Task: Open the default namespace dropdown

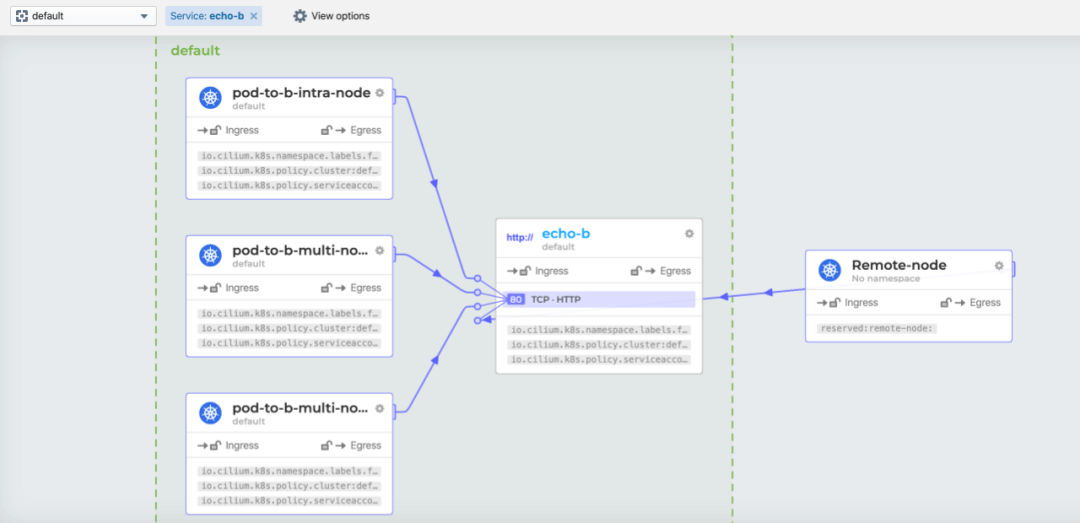Action: pyautogui.click(x=83, y=16)
